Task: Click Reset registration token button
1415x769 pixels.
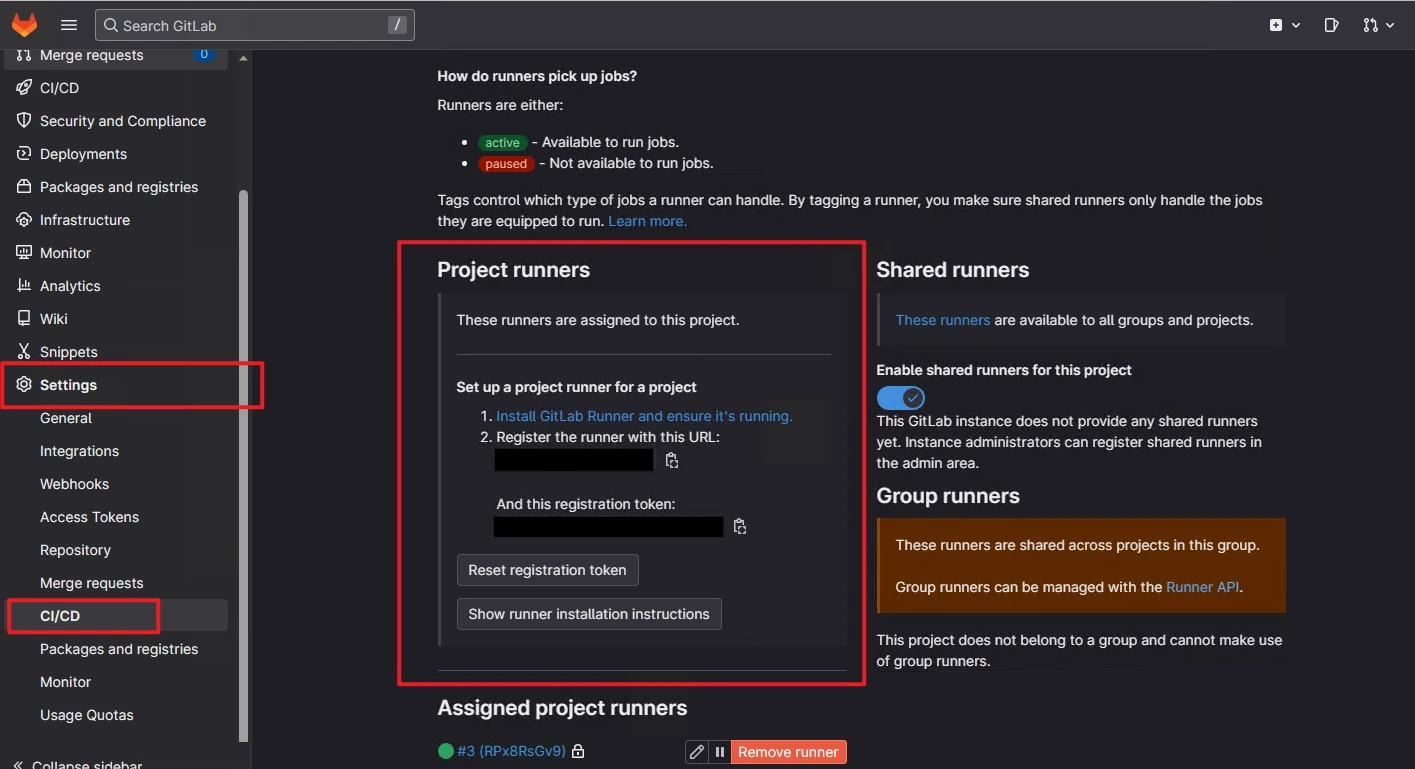Action: (x=547, y=570)
